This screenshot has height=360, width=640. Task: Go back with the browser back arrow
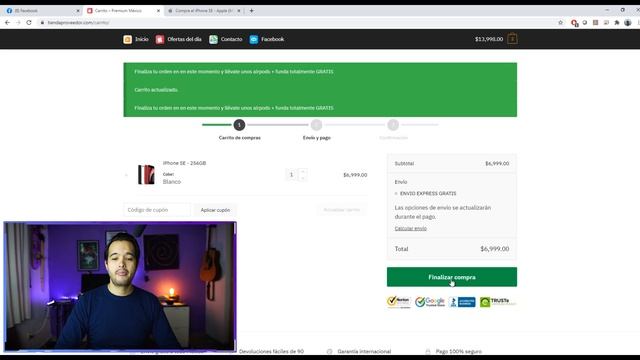click(7, 22)
